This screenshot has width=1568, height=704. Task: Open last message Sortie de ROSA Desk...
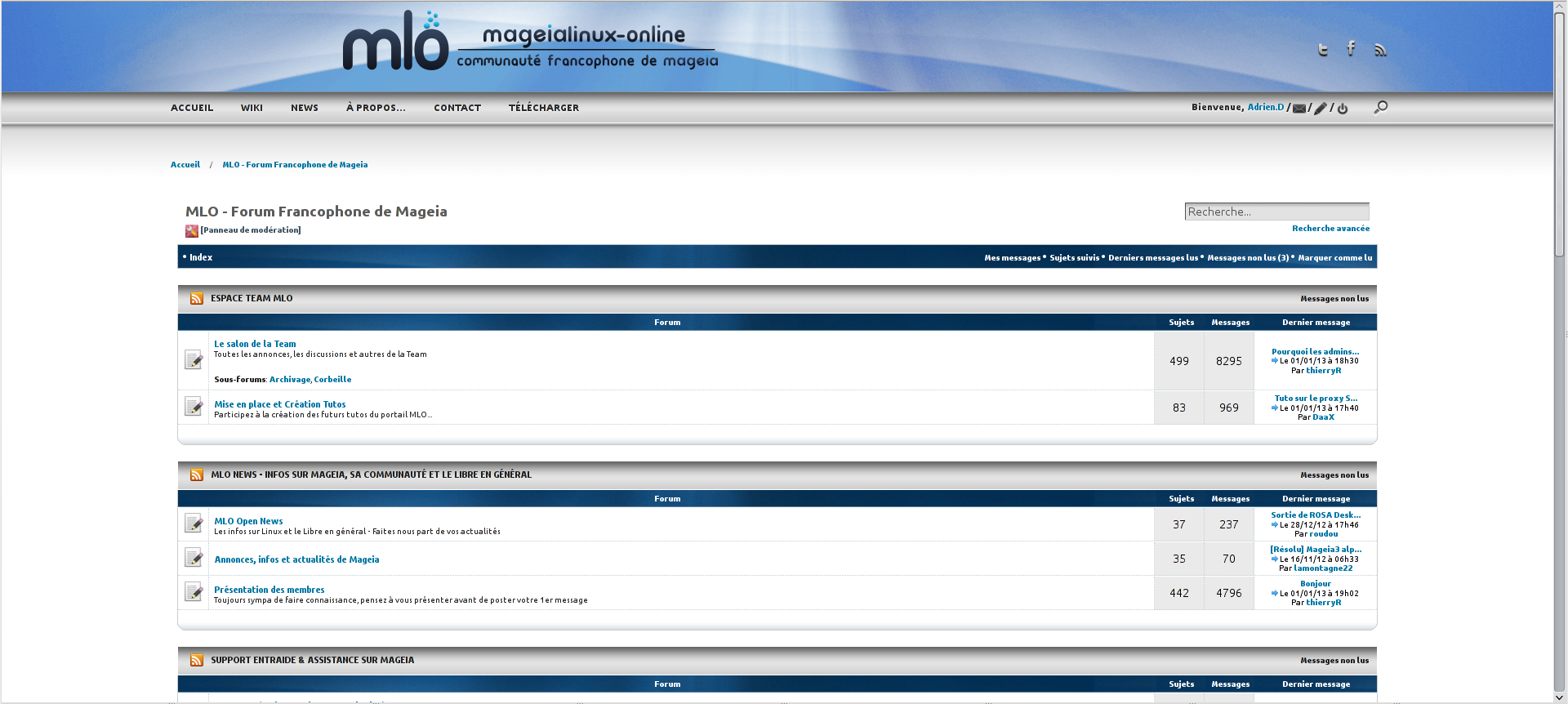1316,515
